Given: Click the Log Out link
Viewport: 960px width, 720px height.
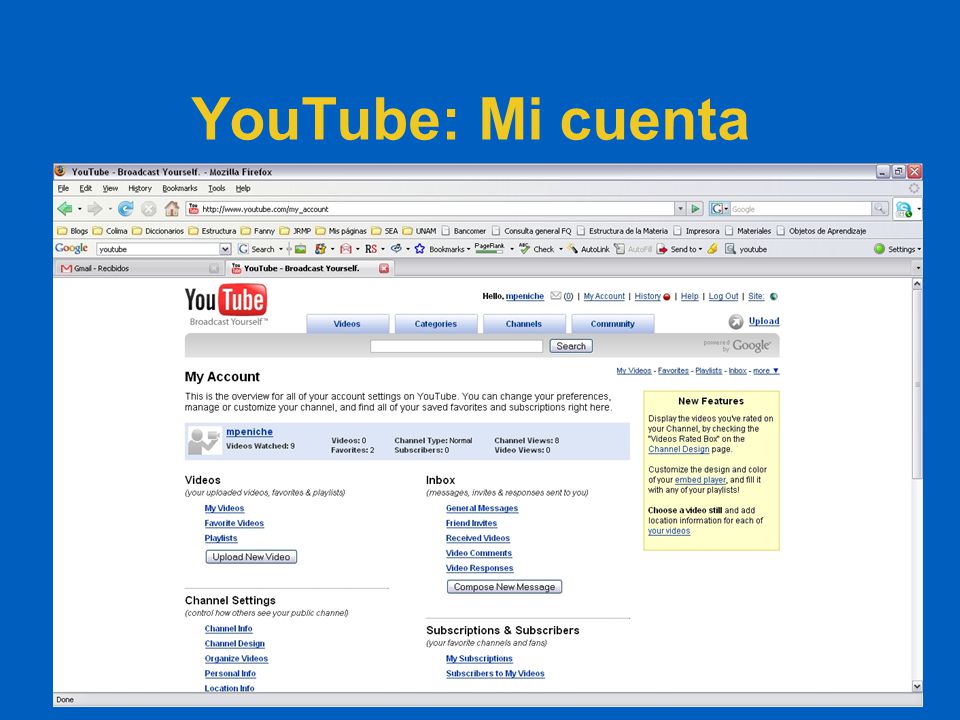Looking at the screenshot, I should point(723,296).
